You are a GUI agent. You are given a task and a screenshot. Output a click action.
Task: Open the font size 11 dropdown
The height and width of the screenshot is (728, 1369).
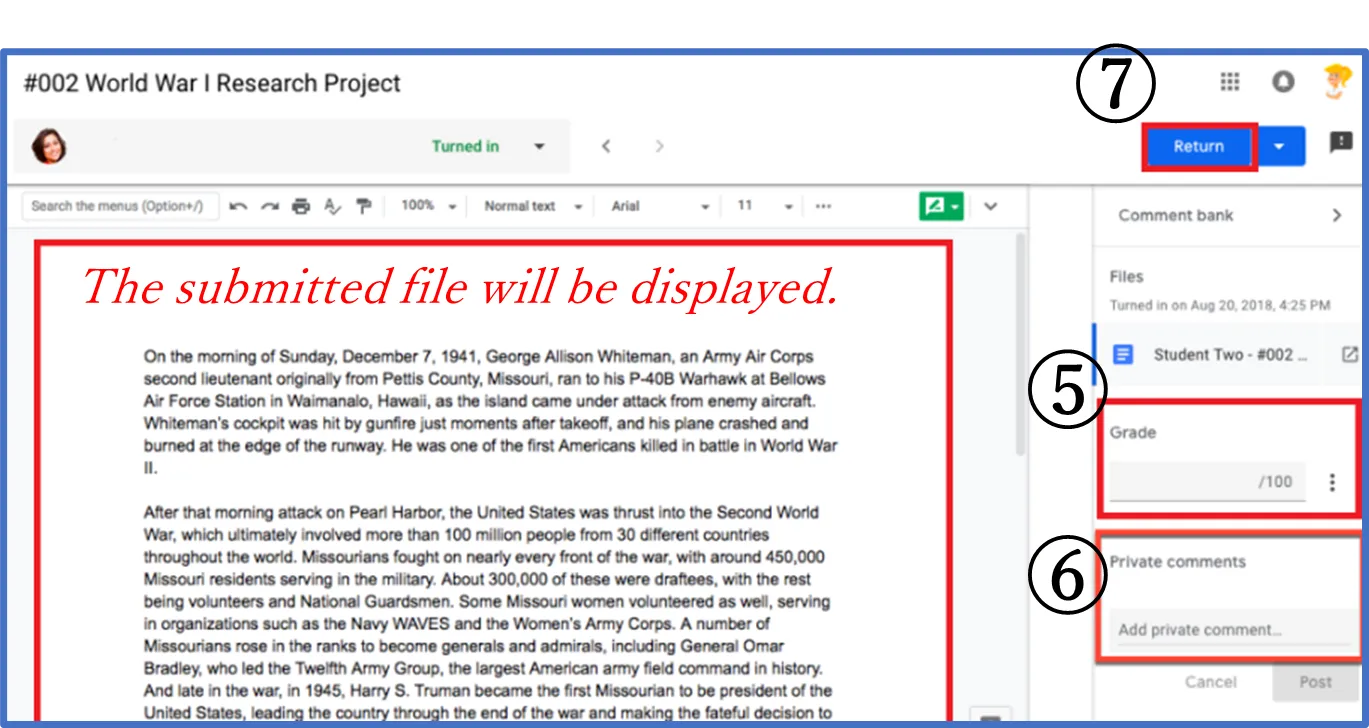click(765, 206)
